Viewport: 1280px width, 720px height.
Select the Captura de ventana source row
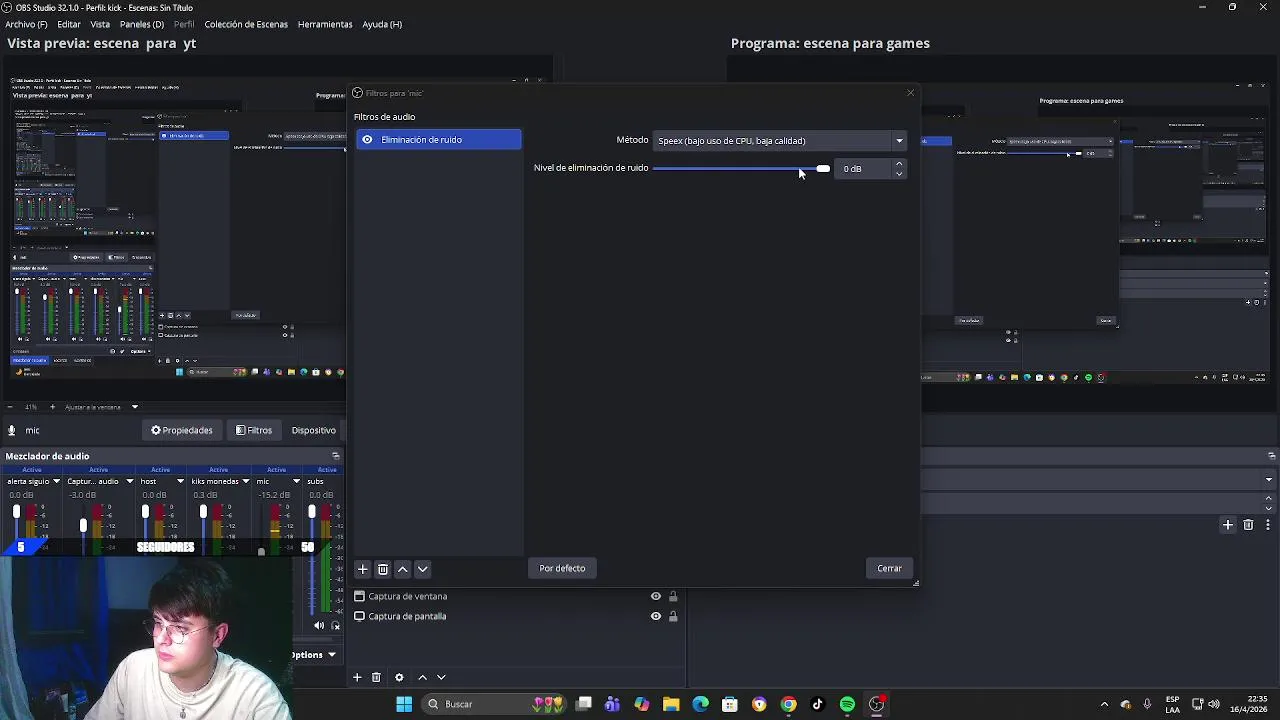516,596
